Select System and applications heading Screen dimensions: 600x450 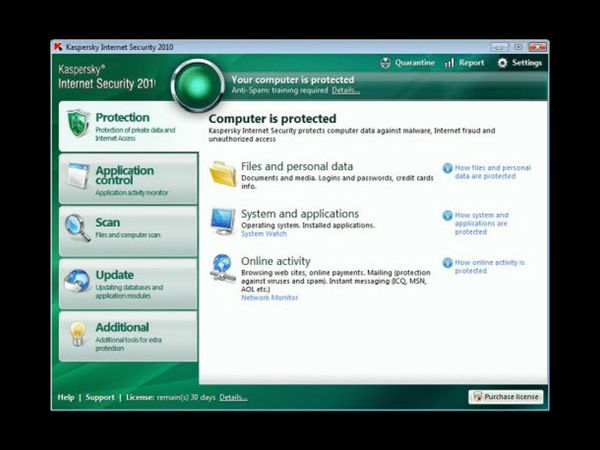tap(300, 214)
